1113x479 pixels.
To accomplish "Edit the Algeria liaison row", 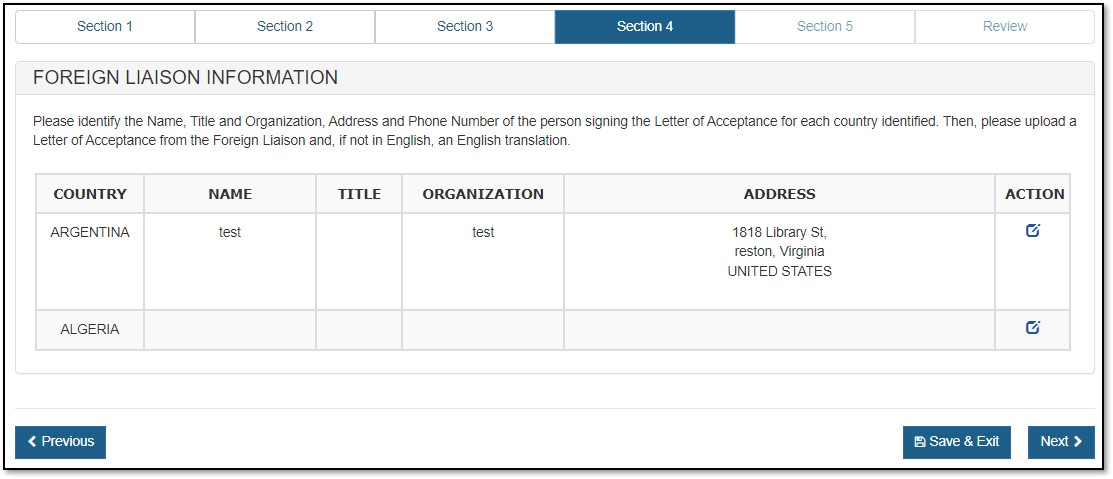I will click(1032, 327).
